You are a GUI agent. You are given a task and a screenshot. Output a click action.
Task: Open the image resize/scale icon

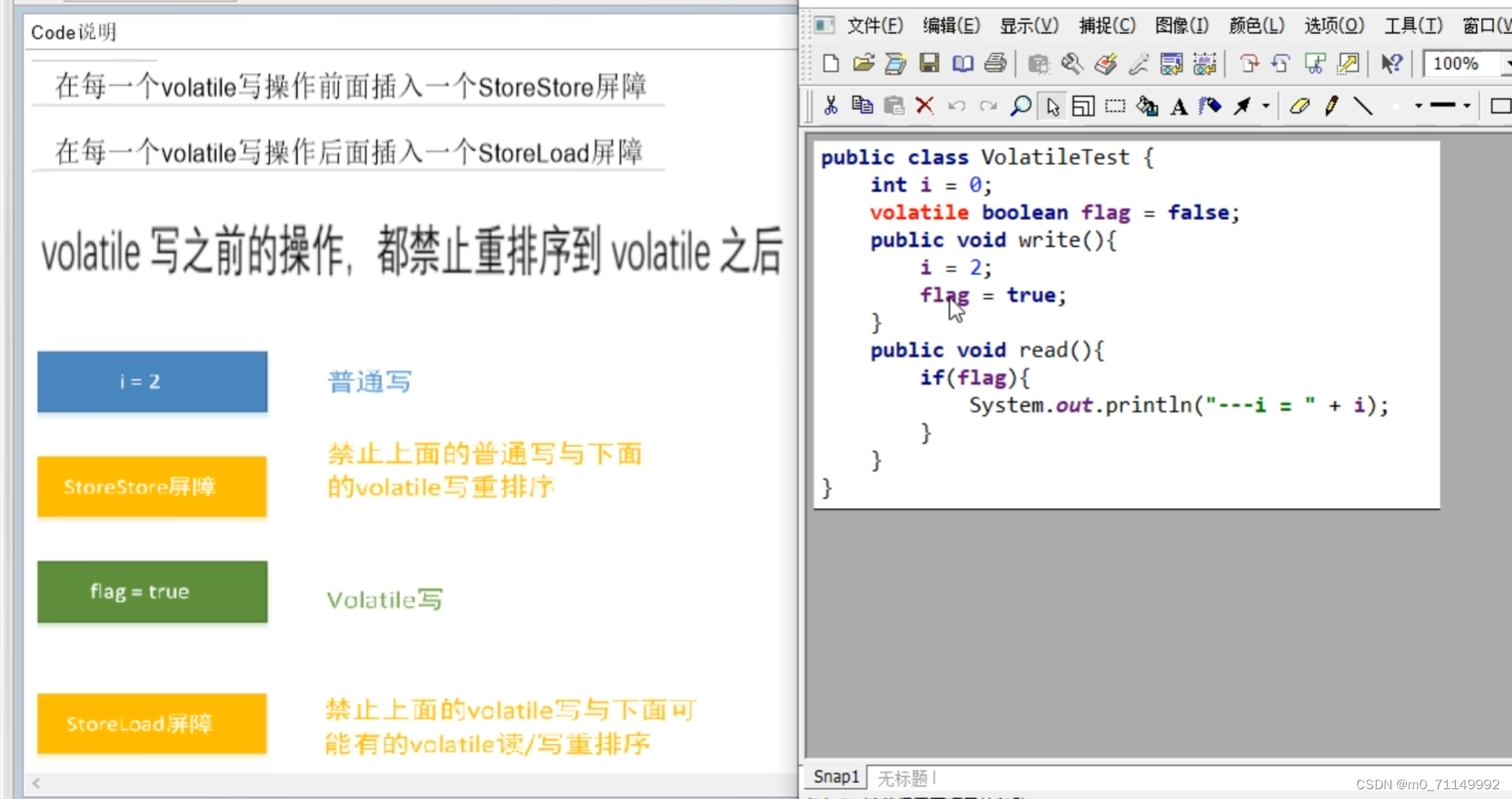[x=1347, y=64]
